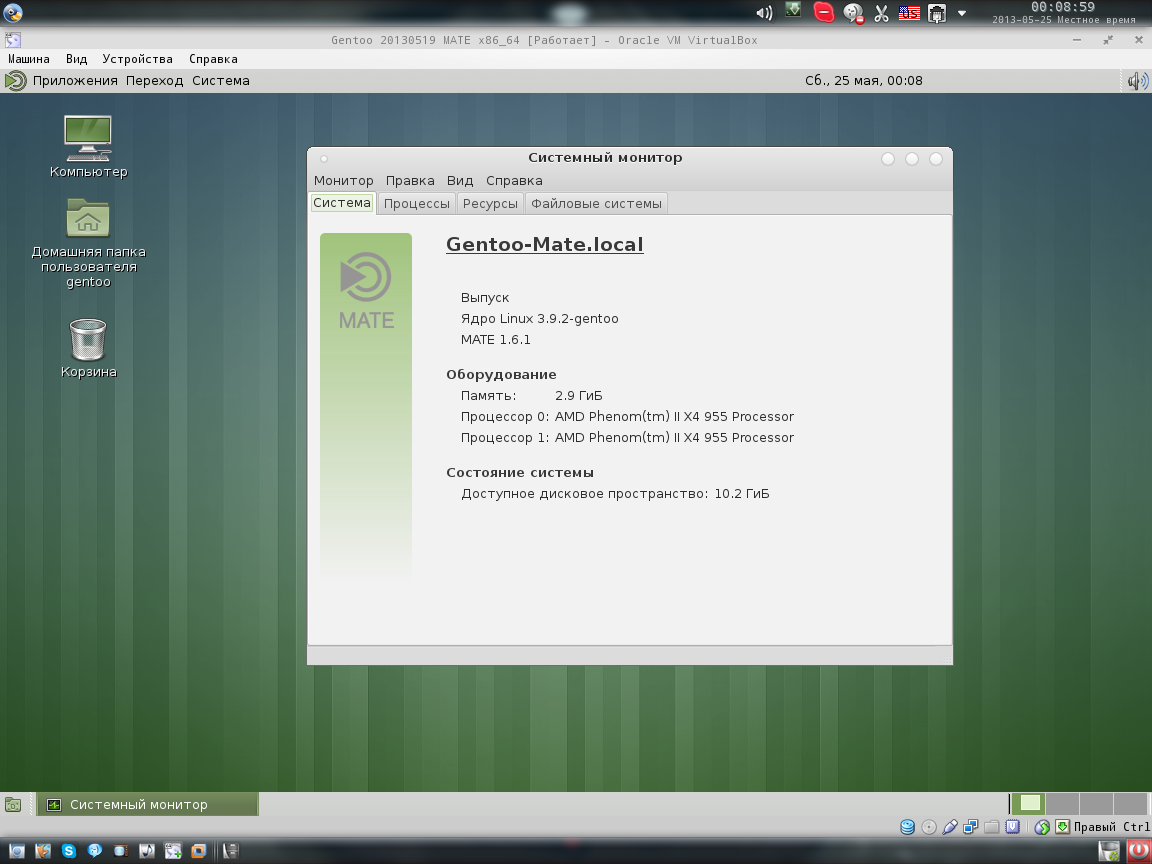Open the Переход panel menu
This screenshot has width=1152, height=864.
pyautogui.click(x=154, y=81)
